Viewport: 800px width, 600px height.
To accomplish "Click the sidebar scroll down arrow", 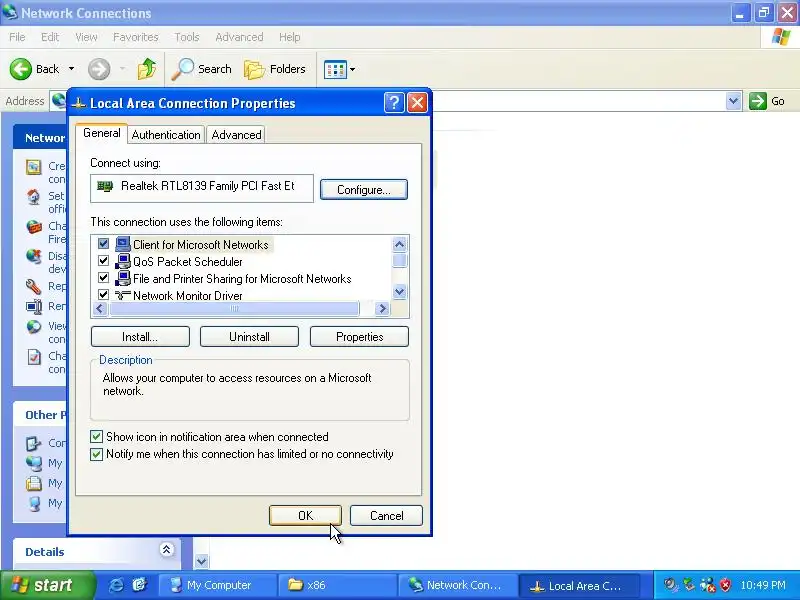I will pos(202,562).
